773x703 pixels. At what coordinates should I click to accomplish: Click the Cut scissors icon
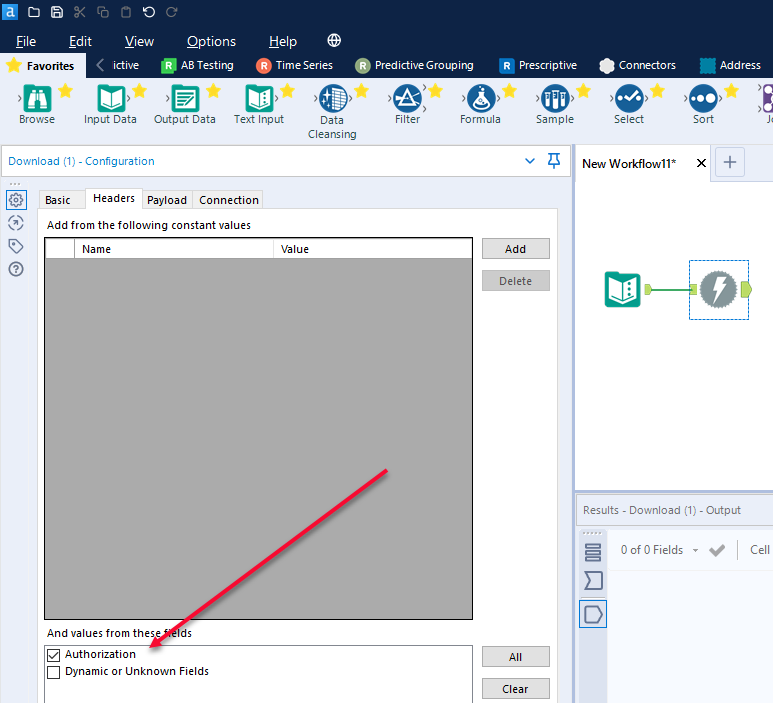(80, 12)
